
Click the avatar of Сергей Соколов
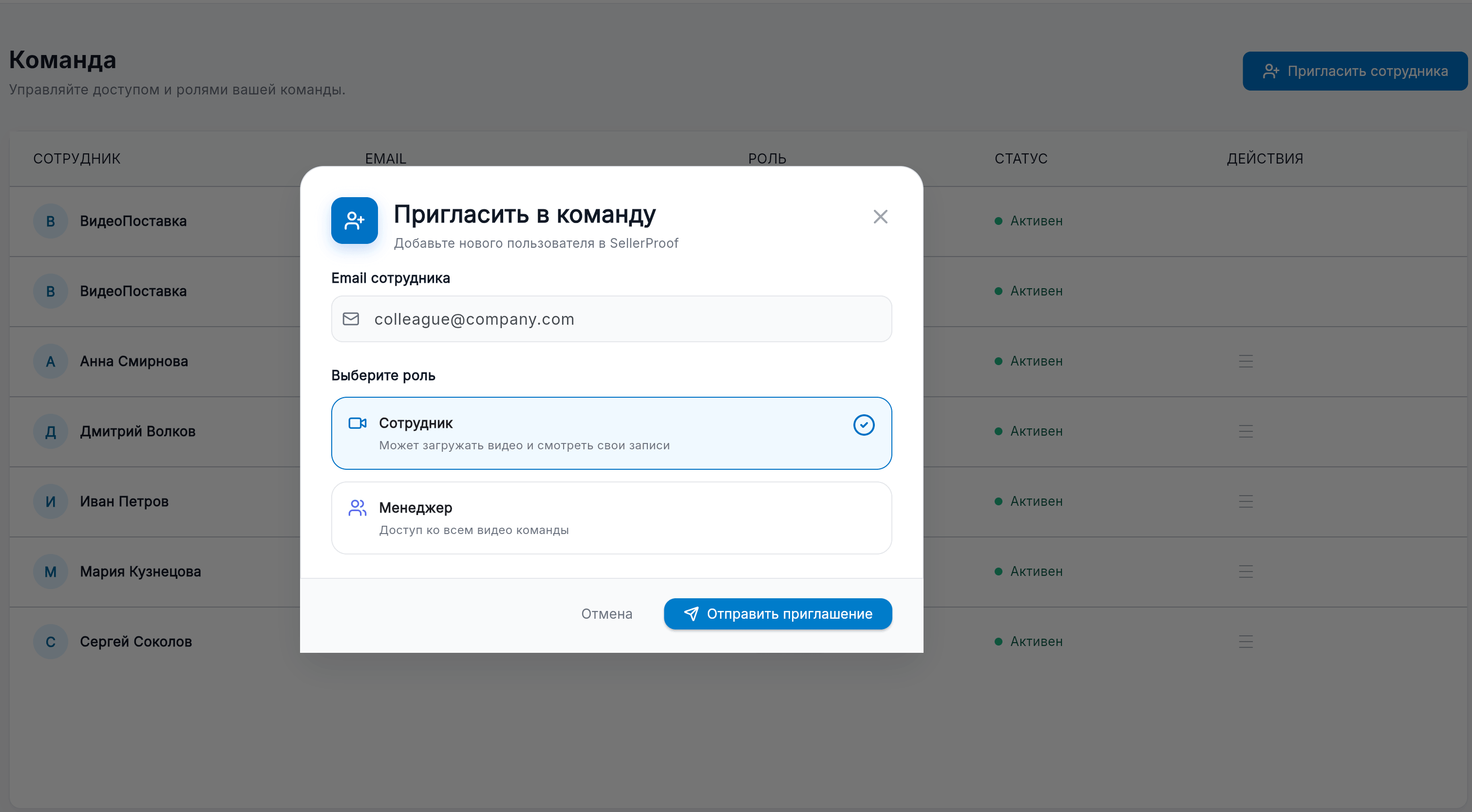point(50,641)
